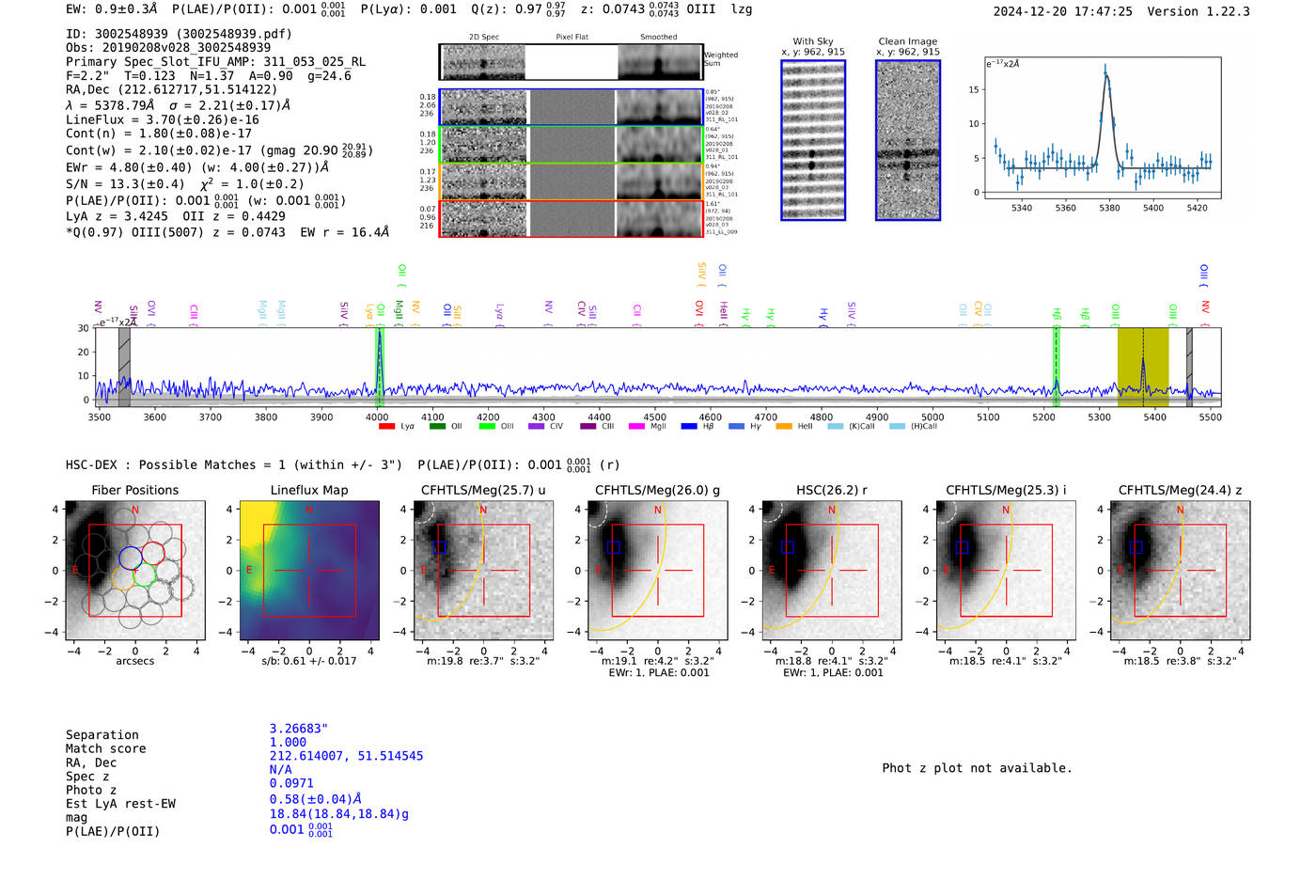
Task: Select the HSC(26.2) r cutout
Action: [x=832, y=570]
